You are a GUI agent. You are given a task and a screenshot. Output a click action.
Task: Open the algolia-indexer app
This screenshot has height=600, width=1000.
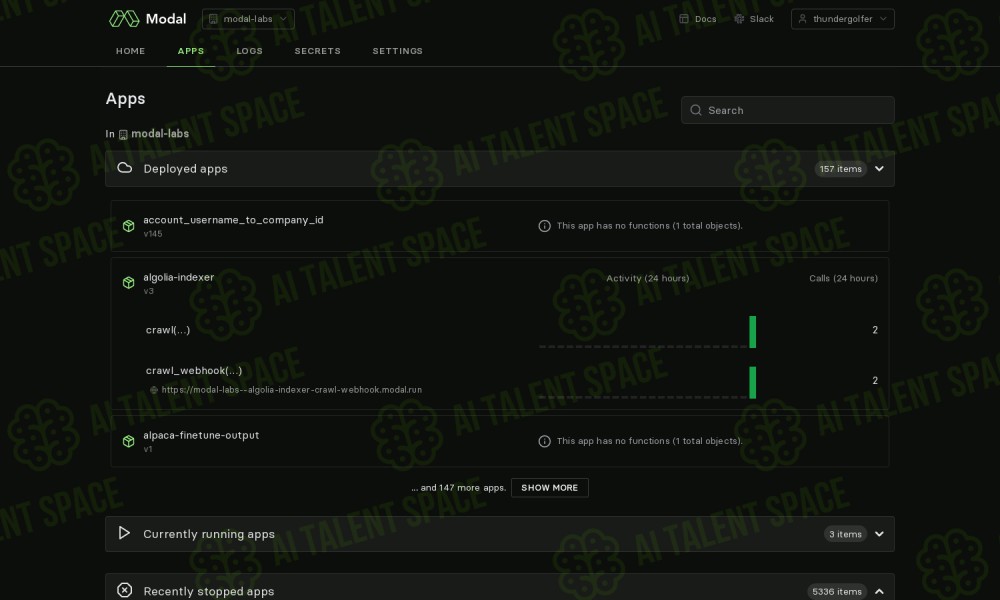[179, 277]
